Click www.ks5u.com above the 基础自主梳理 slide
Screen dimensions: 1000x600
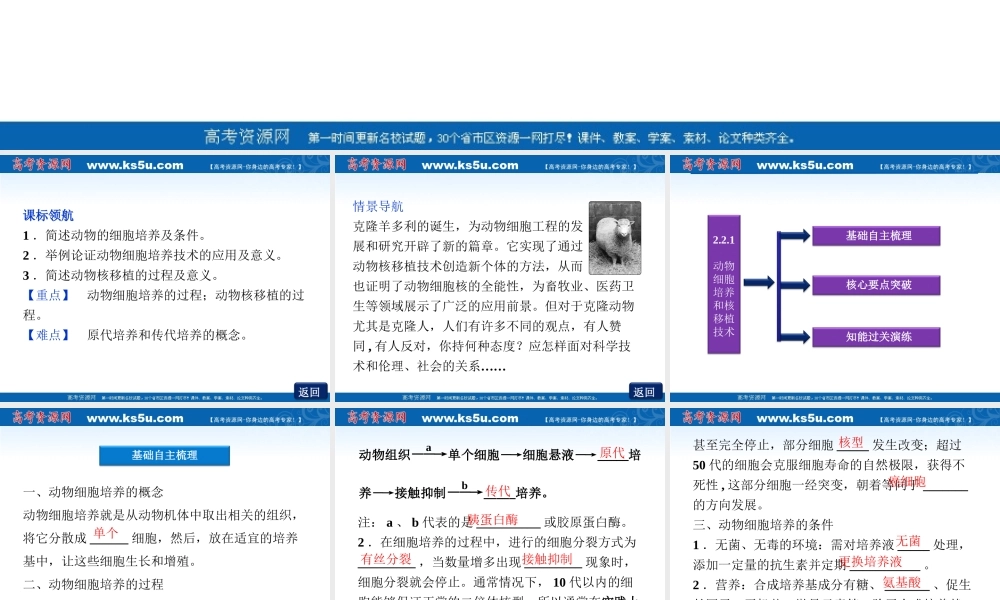pos(135,418)
